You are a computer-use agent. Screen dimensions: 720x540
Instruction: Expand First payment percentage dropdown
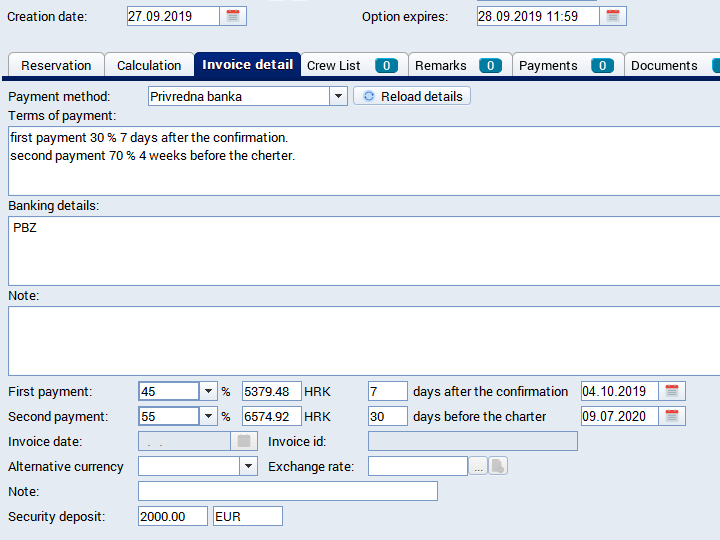pos(209,391)
